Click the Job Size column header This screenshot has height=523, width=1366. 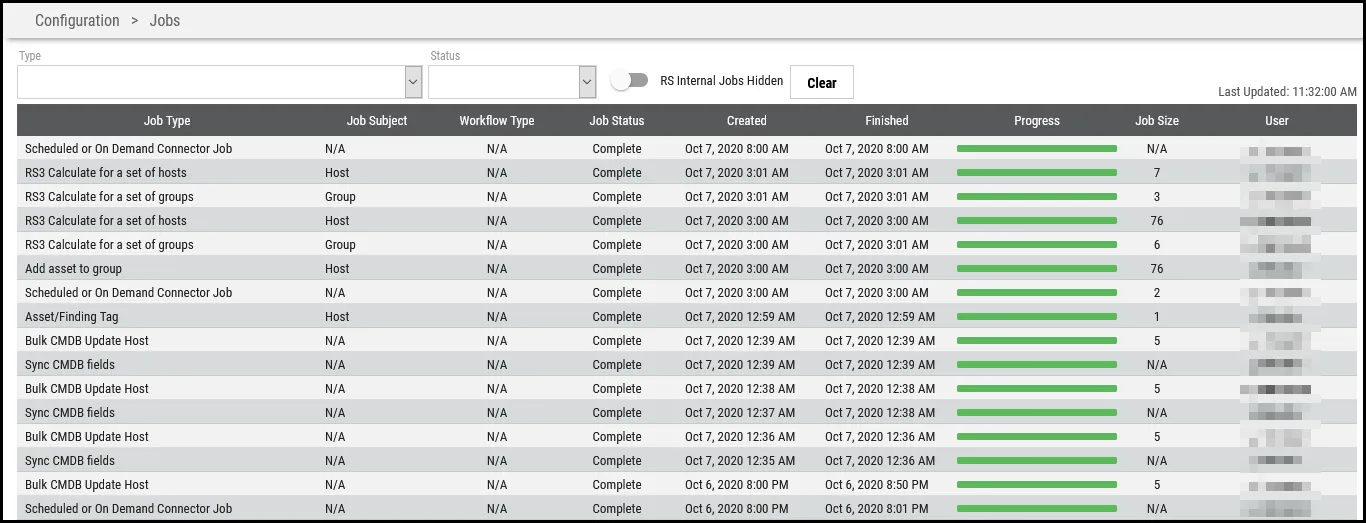[x=1157, y=121]
